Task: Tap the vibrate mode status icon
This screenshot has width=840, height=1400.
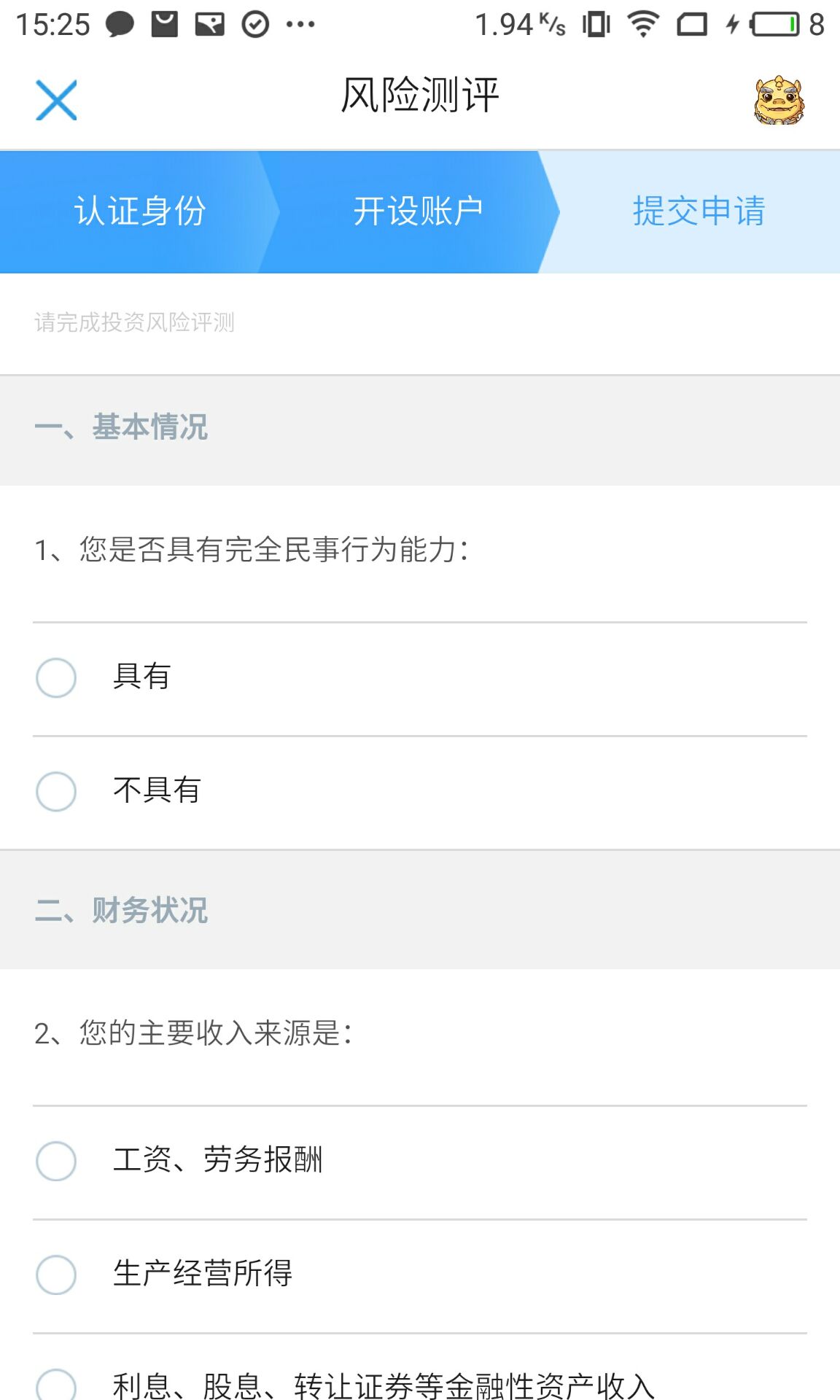Action: [x=596, y=25]
